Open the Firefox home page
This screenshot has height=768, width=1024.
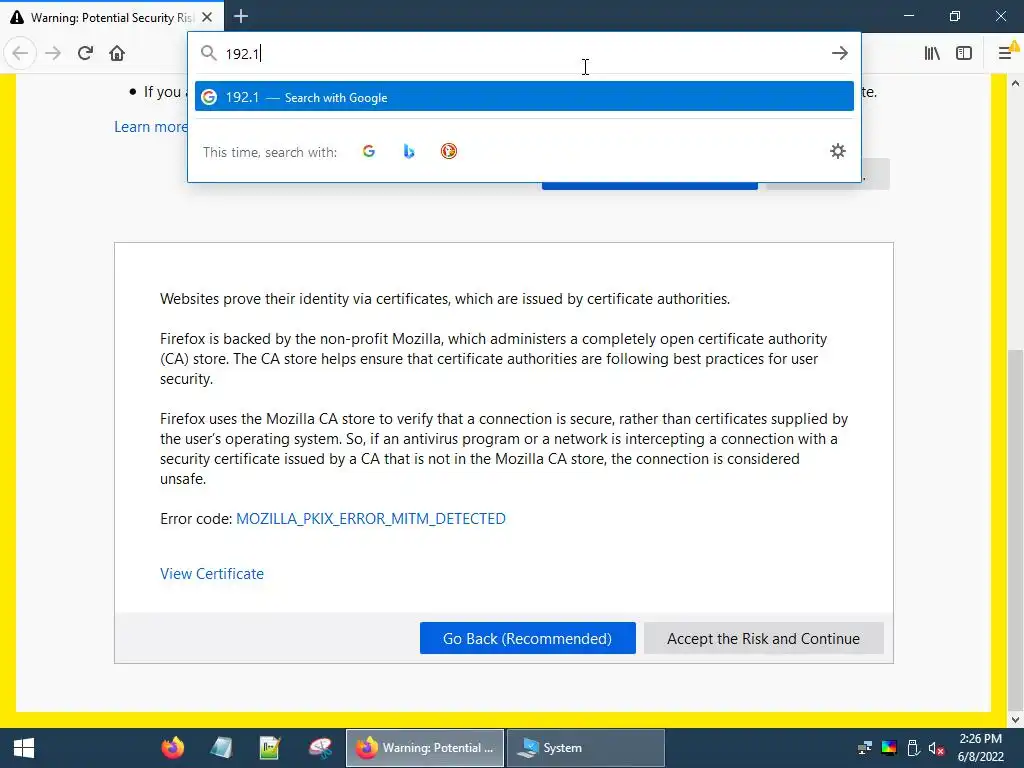[117, 53]
